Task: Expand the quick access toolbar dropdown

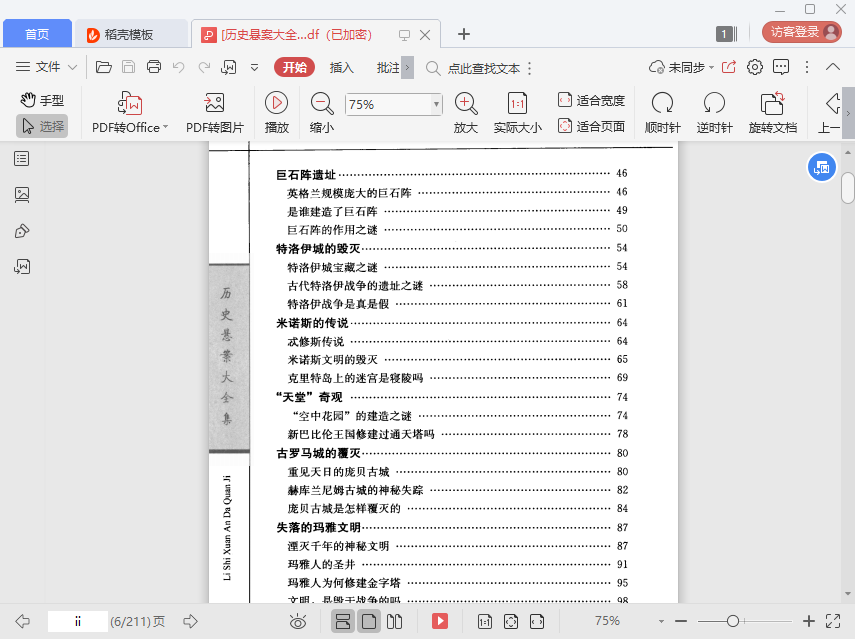Action: click(x=254, y=68)
